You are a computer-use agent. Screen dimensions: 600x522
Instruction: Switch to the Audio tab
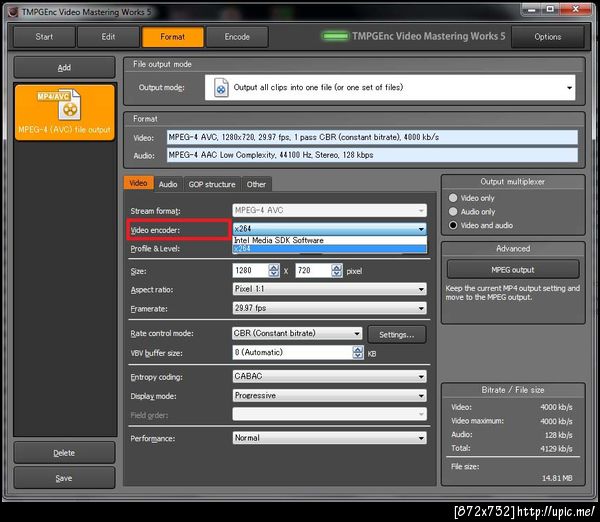[168, 184]
